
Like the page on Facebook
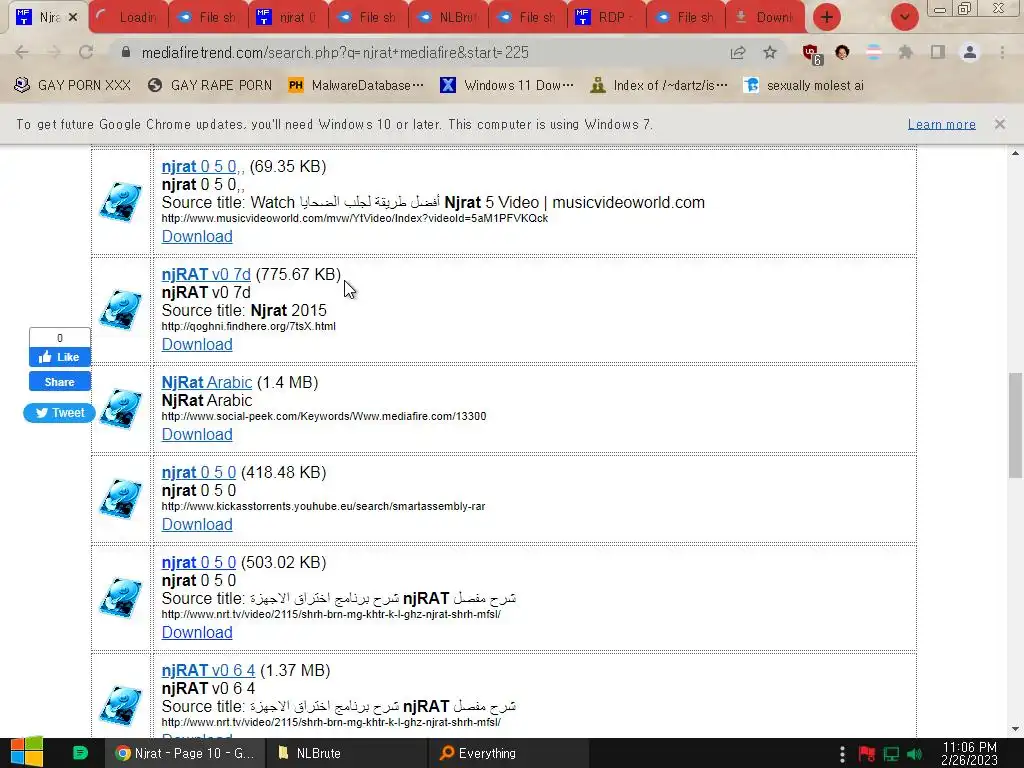pos(59,357)
